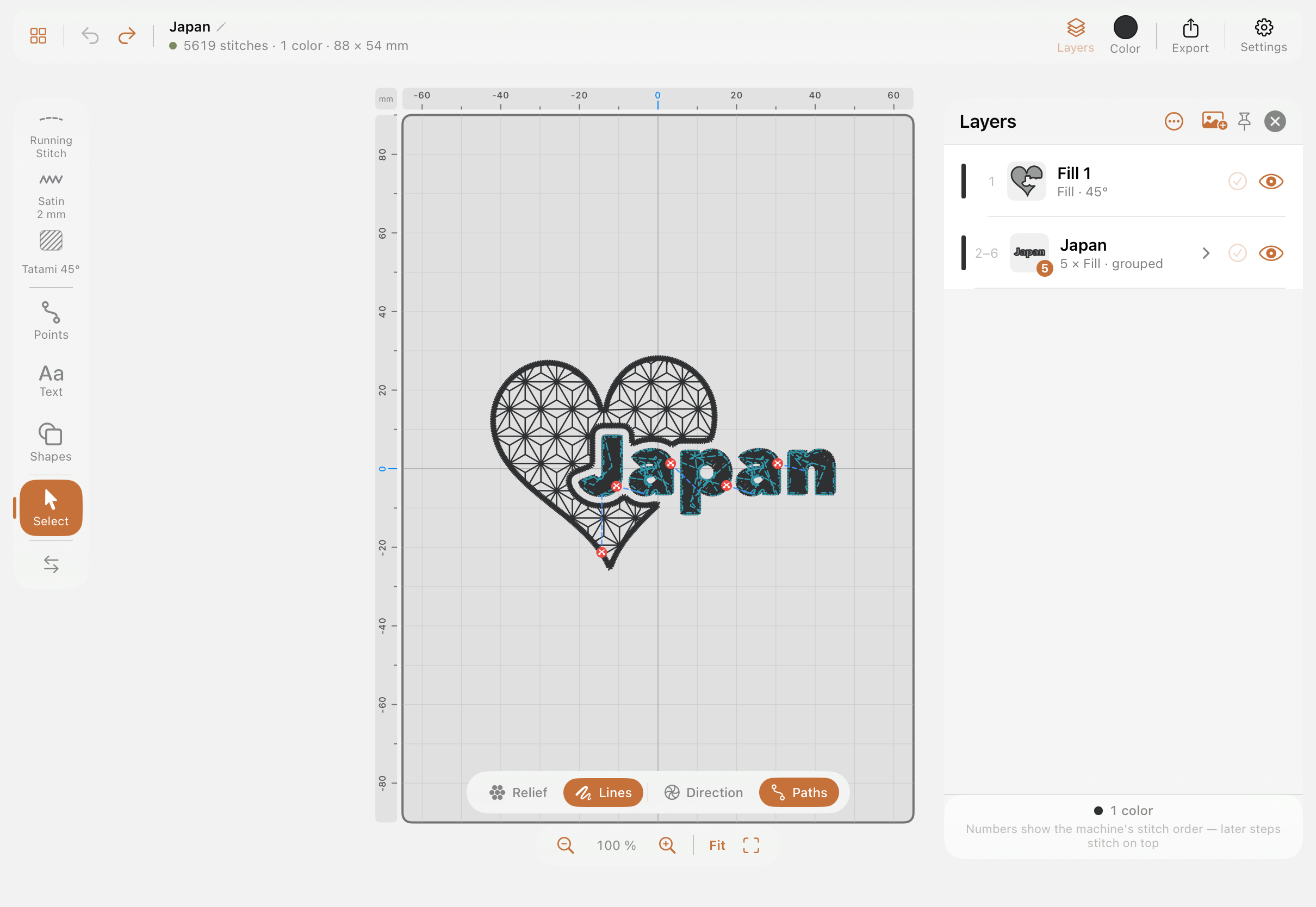Add image layer from Layers panel

tap(1214, 121)
